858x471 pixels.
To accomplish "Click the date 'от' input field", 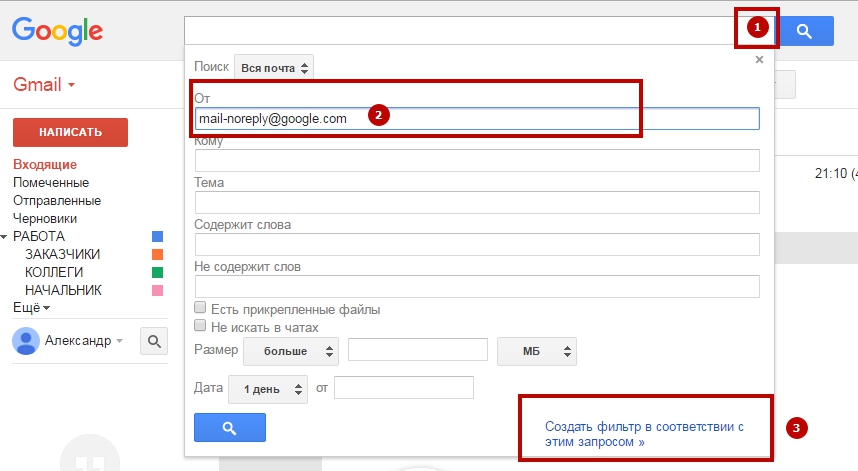I will coord(404,387).
